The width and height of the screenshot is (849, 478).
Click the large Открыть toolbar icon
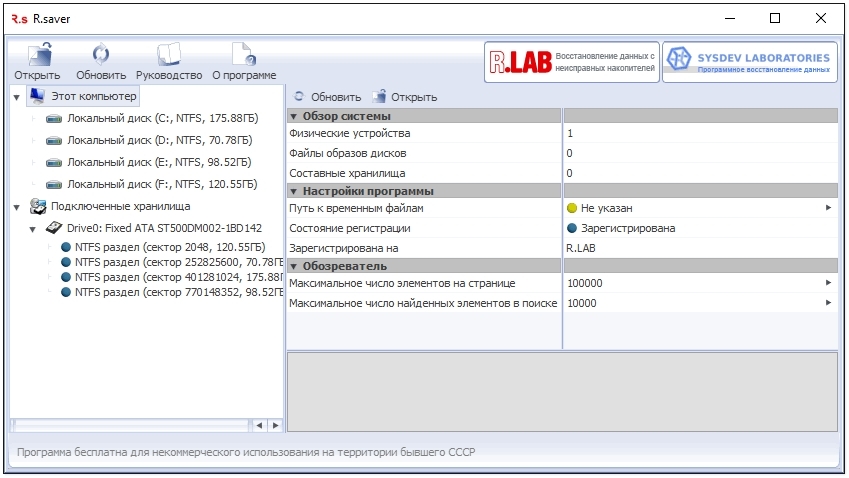[40, 55]
